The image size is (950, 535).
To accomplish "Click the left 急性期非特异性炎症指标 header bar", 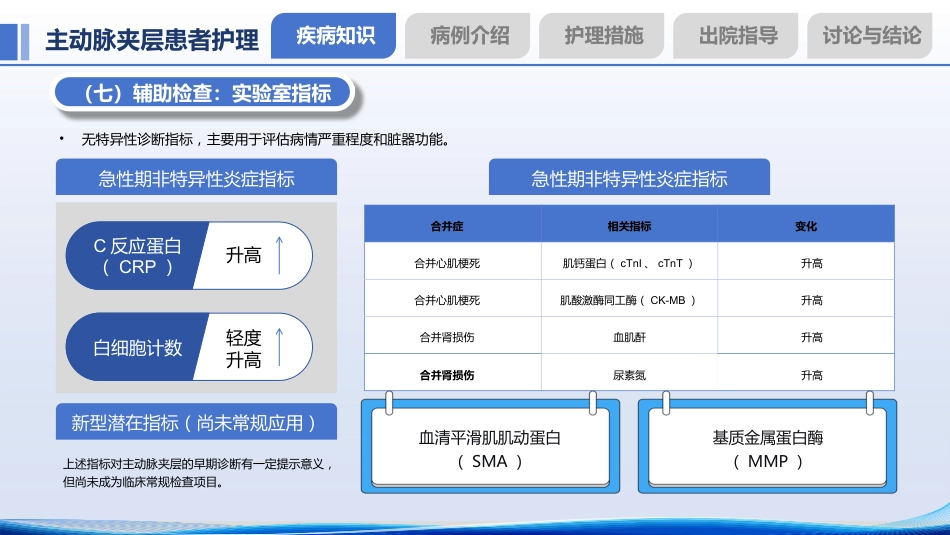I will point(196,178).
